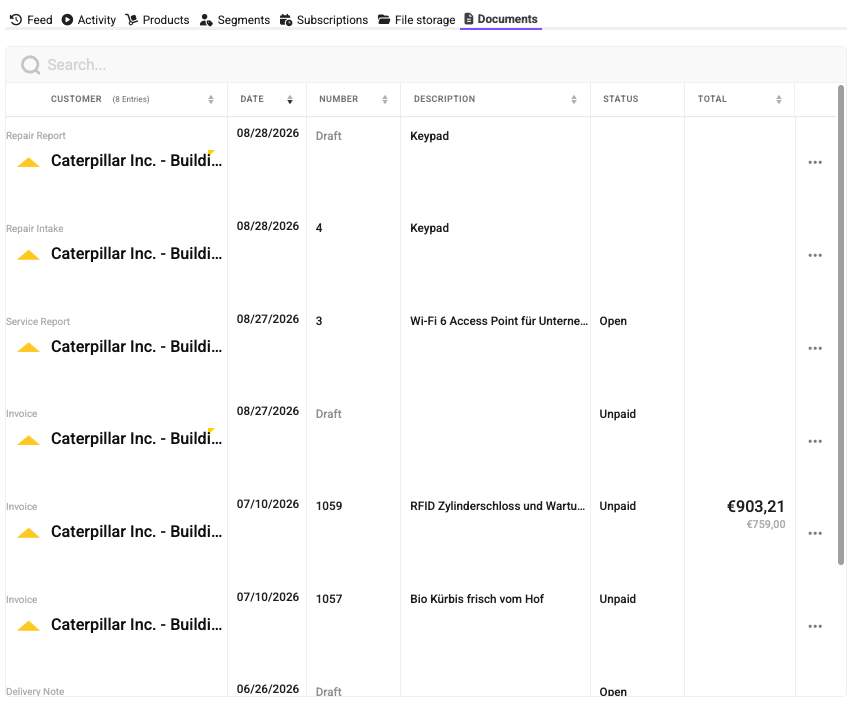Open the Feed tab
This screenshot has height=708, width=858.
pos(31,20)
